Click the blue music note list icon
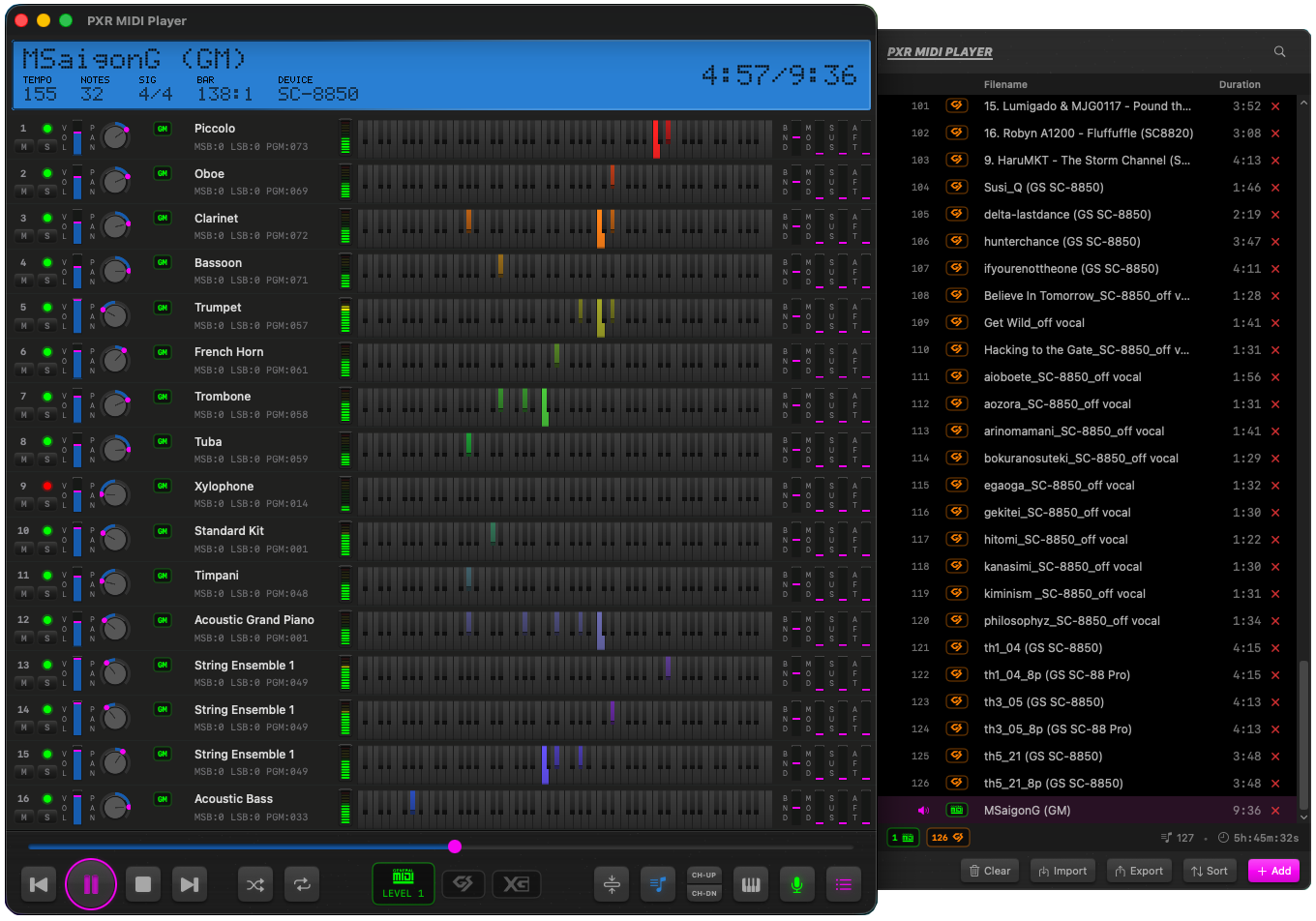This screenshot has width=1316, height=921. [x=658, y=884]
